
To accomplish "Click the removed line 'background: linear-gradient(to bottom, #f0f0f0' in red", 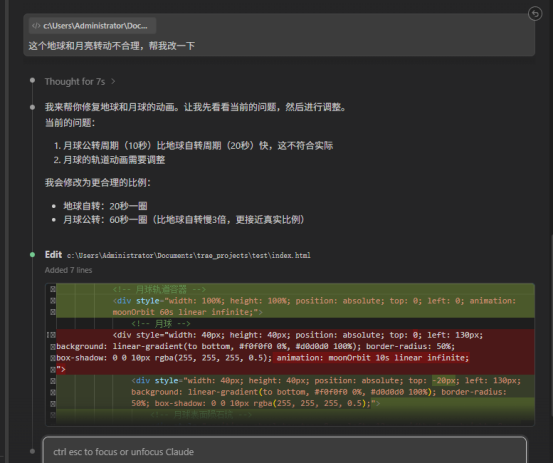I will 255,346.
